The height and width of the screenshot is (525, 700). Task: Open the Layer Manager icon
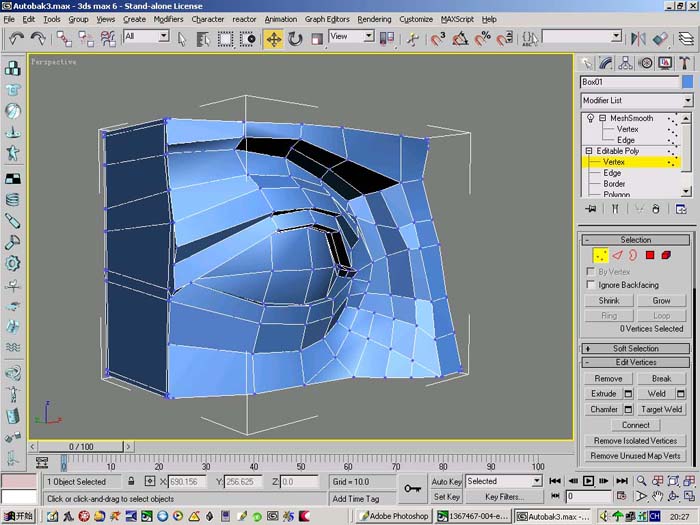[686, 39]
